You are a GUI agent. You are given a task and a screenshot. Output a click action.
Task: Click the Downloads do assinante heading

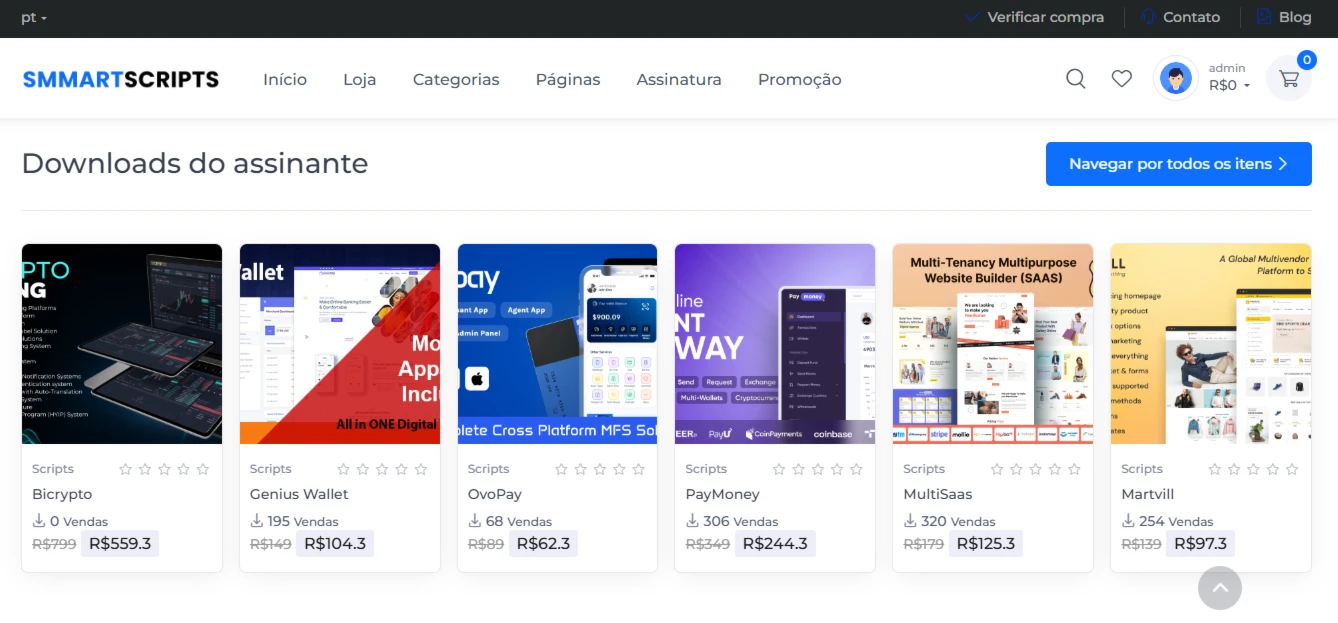[x=195, y=163]
